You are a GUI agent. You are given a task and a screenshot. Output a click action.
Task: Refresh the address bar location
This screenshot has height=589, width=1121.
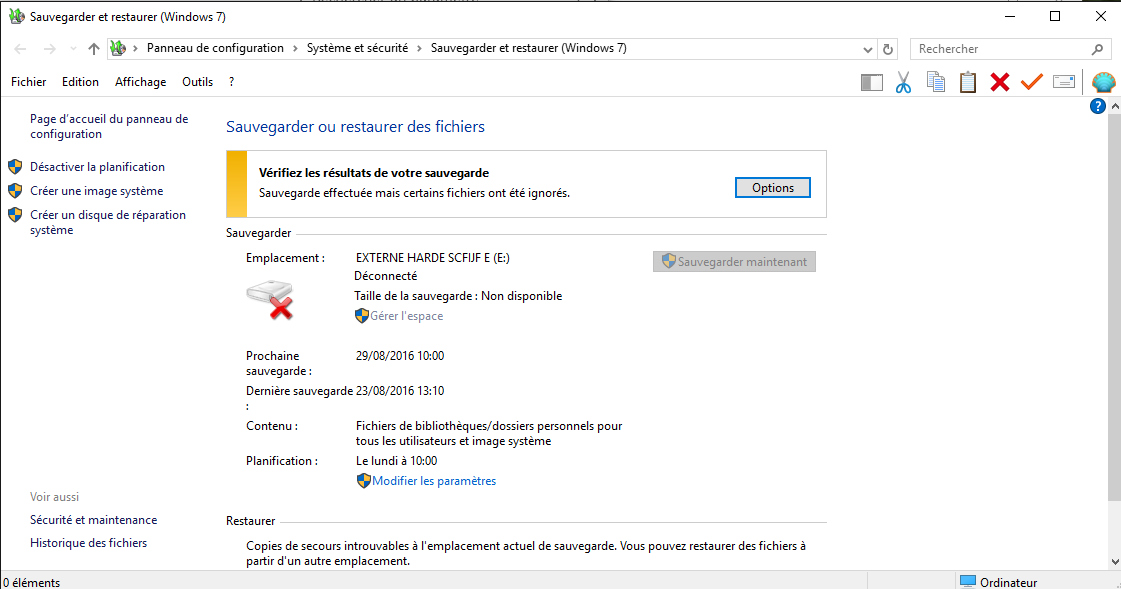coord(888,49)
